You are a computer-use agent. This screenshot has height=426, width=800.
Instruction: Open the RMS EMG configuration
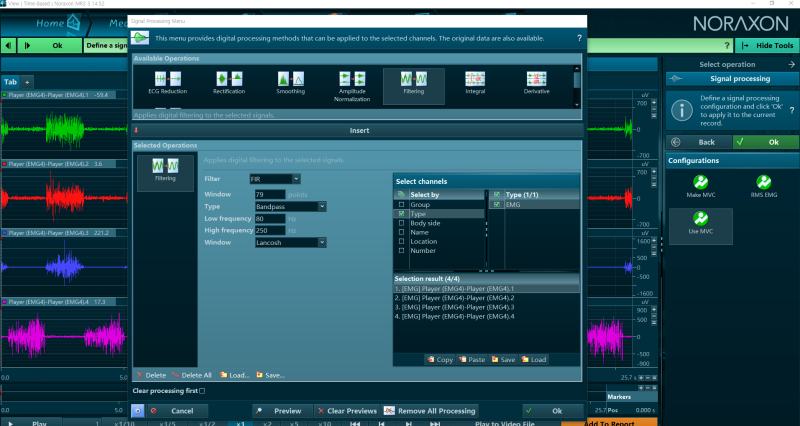click(x=763, y=186)
